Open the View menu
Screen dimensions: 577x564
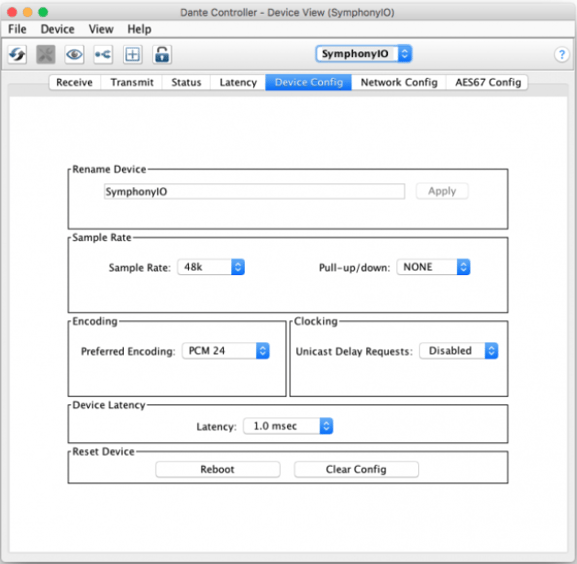[101, 29]
